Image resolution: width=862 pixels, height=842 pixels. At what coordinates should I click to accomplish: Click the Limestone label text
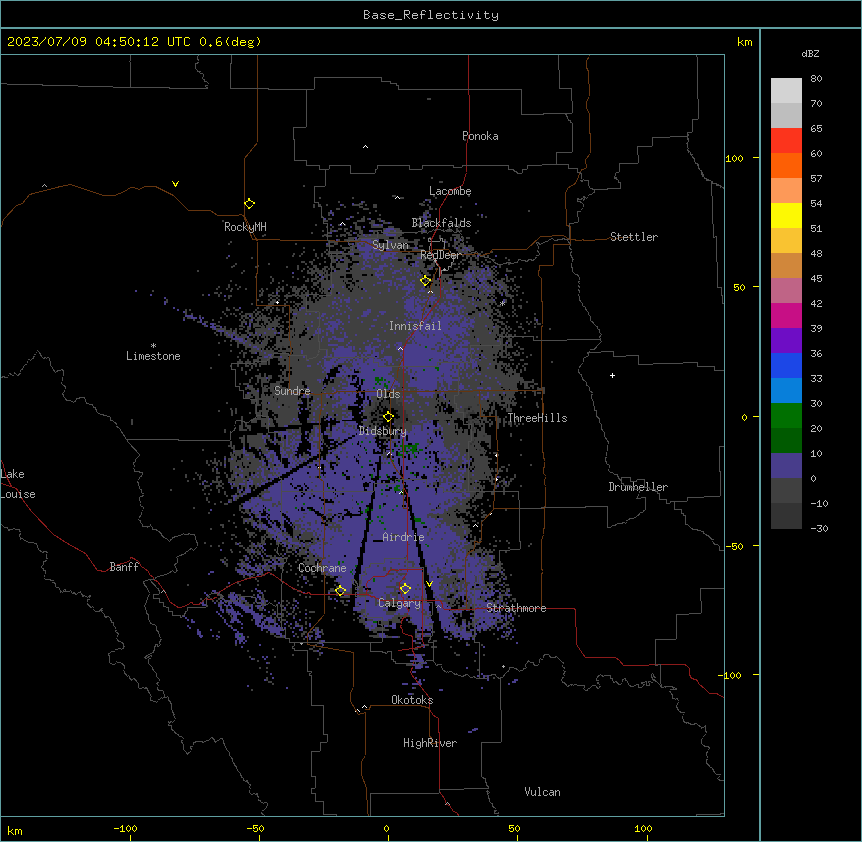(x=153, y=356)
